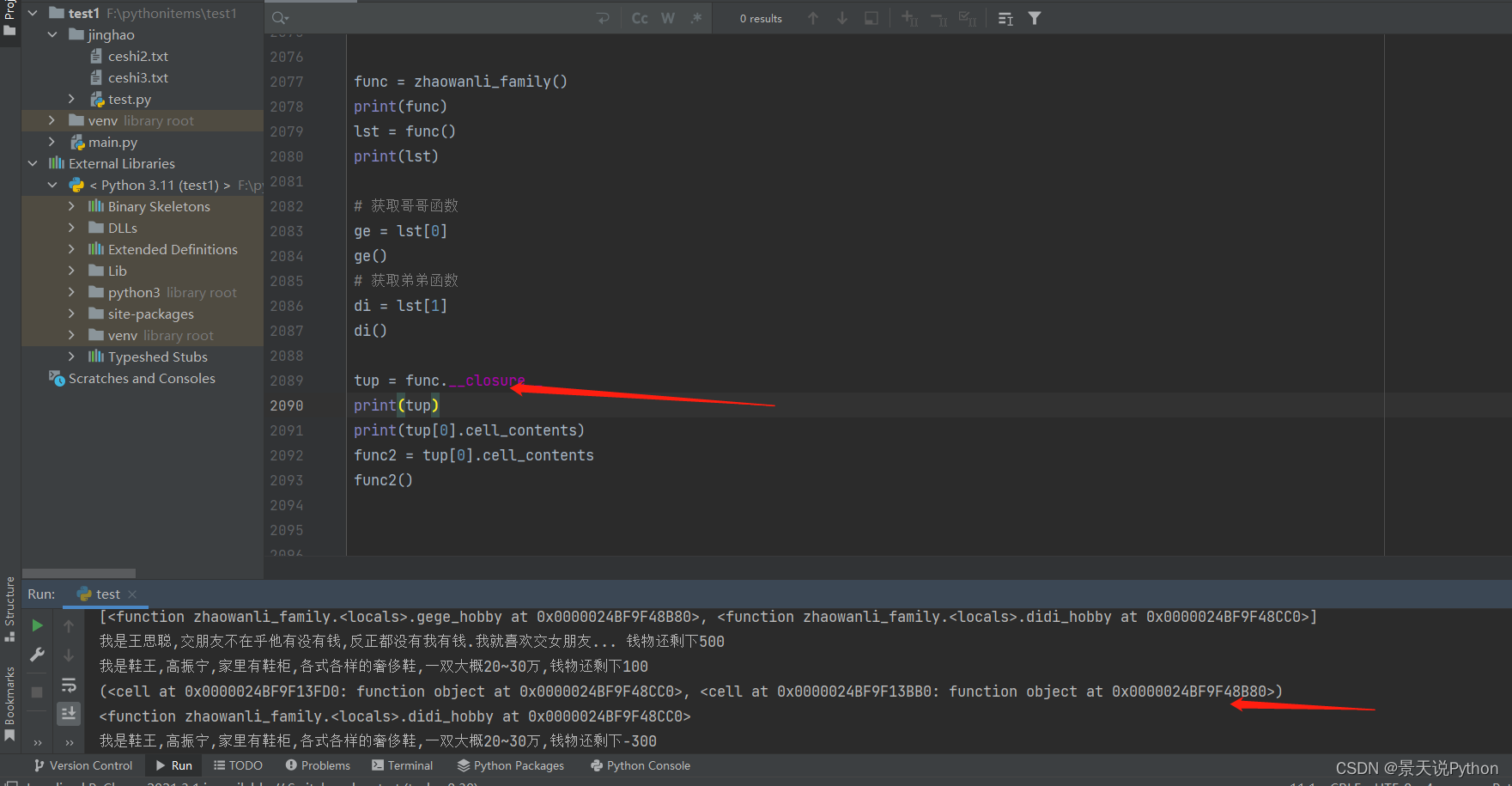Select Typeshed Stubs node

[x=157, y=356]
